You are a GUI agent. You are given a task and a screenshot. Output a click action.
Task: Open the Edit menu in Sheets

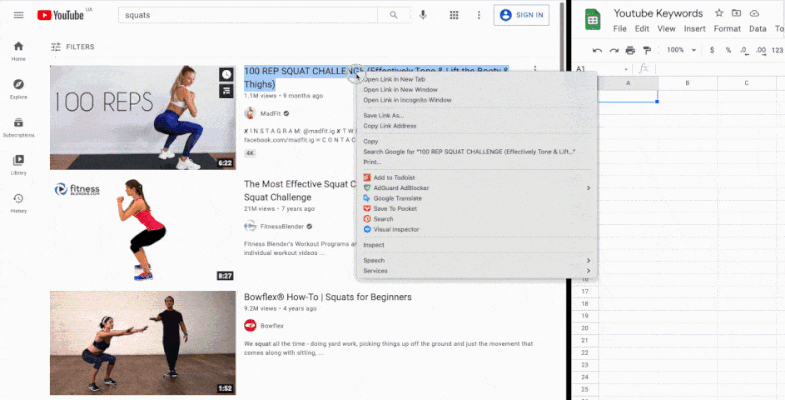tap(642, 29)
